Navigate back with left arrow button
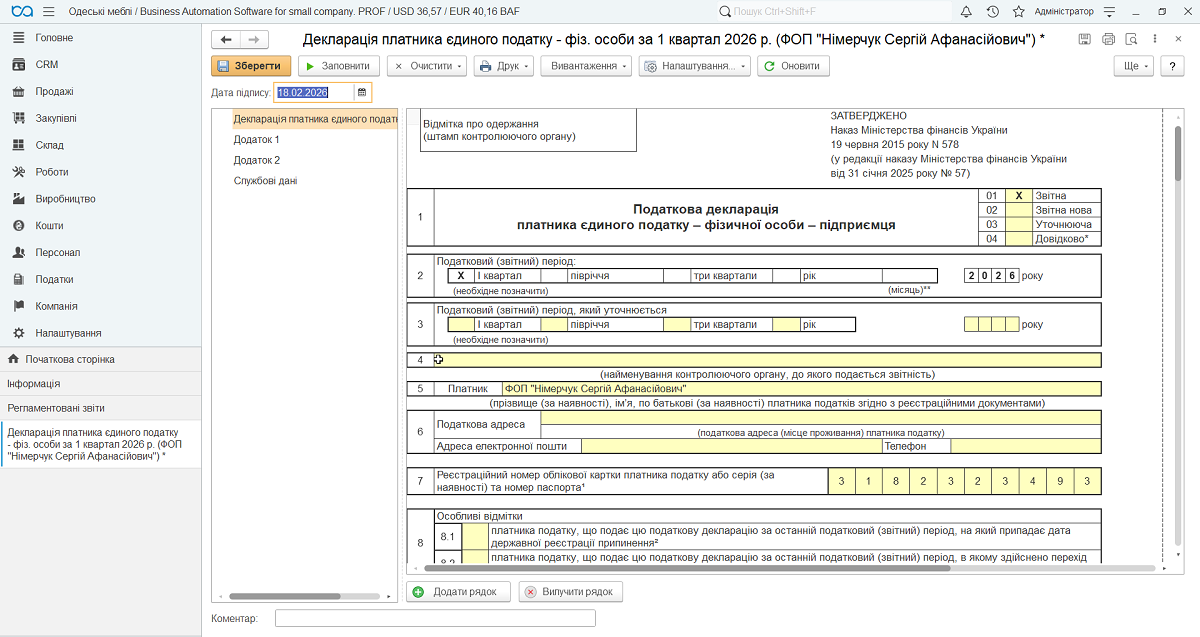This screenshot has height=637, width=1200. click(x=226, y=39)
